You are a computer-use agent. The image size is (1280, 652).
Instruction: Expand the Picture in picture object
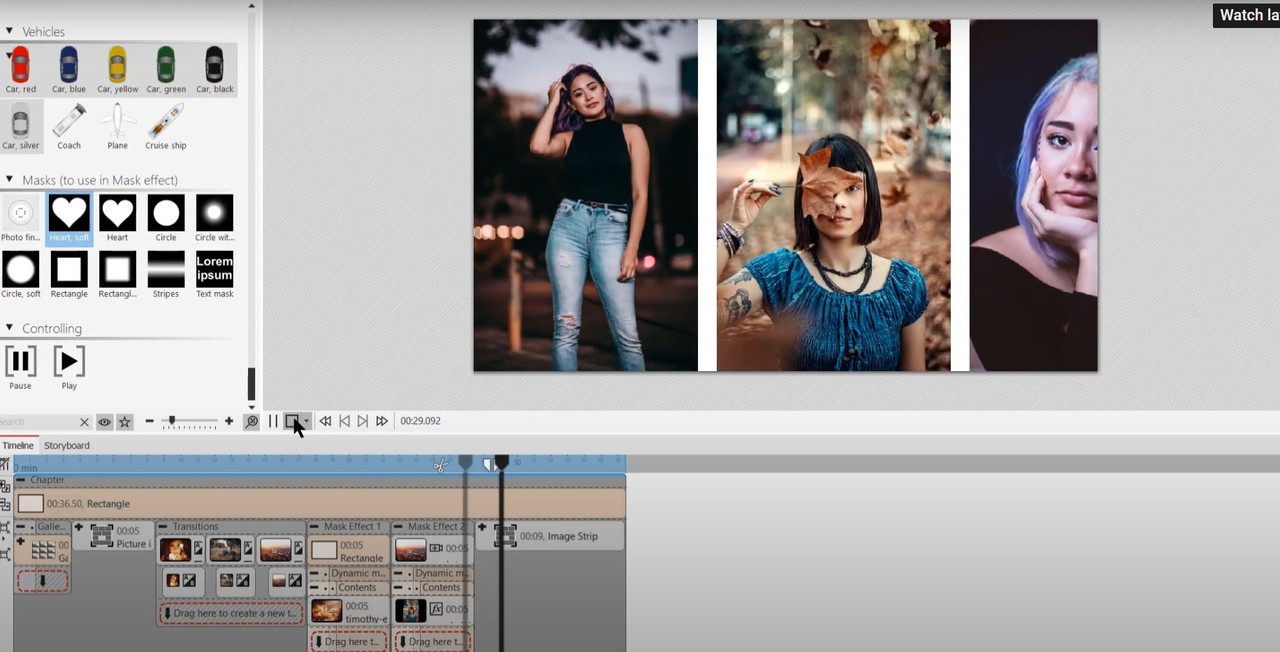pos(79,527)
